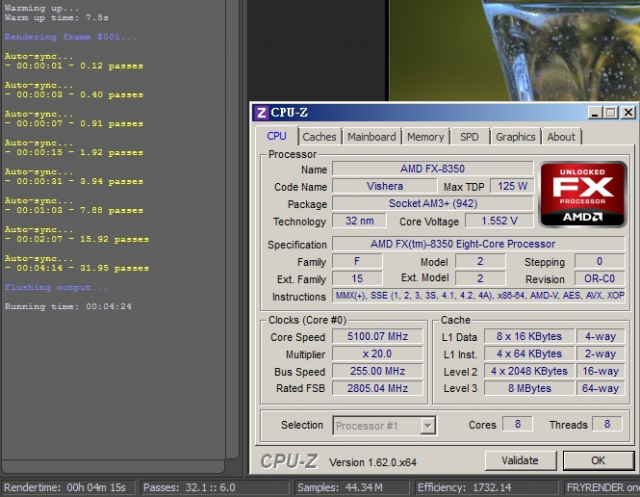
Task: Click the FRYRENDER status bar entry
Action: tap(602, 487)
